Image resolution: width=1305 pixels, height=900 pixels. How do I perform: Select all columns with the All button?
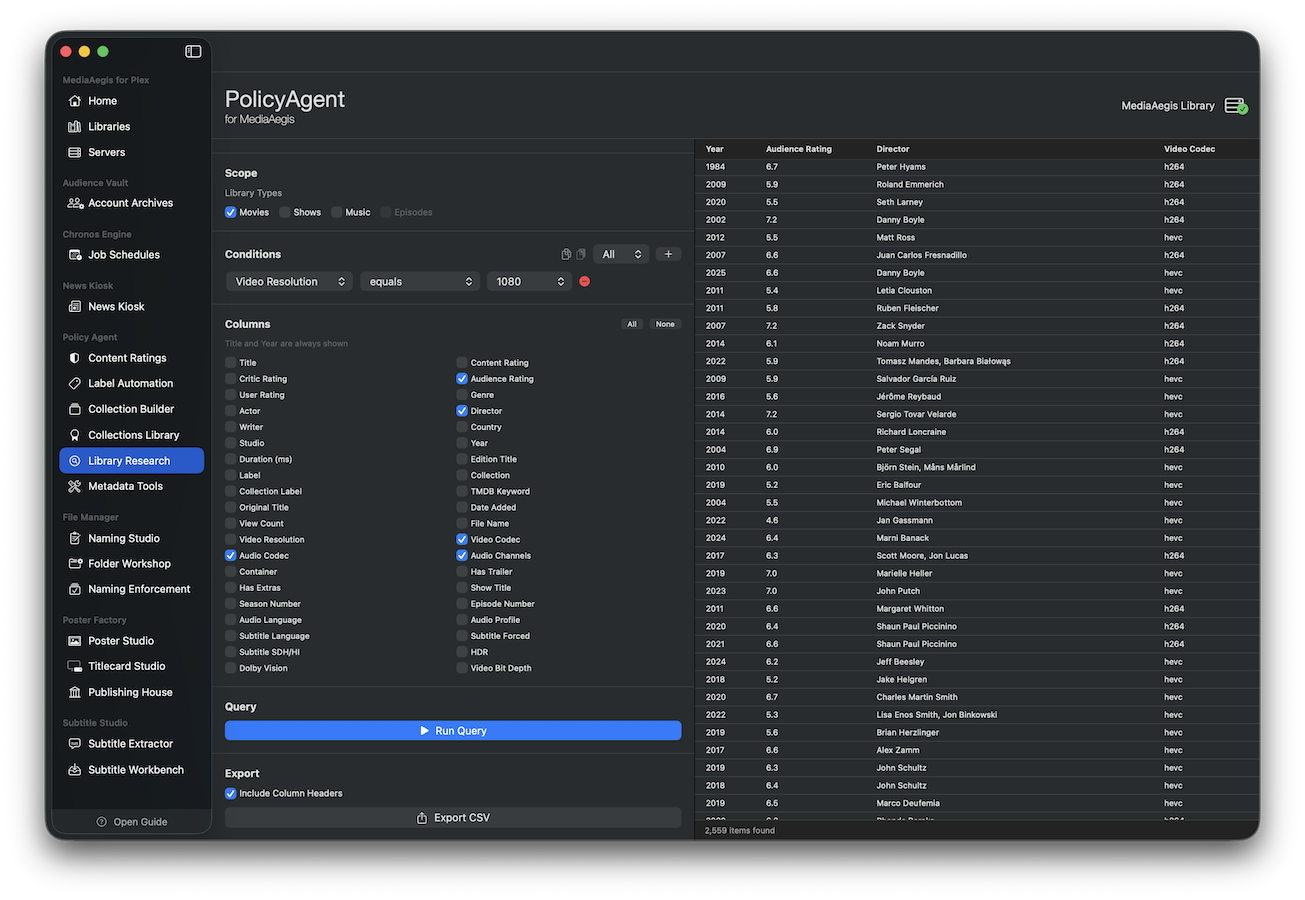point(632,324)
